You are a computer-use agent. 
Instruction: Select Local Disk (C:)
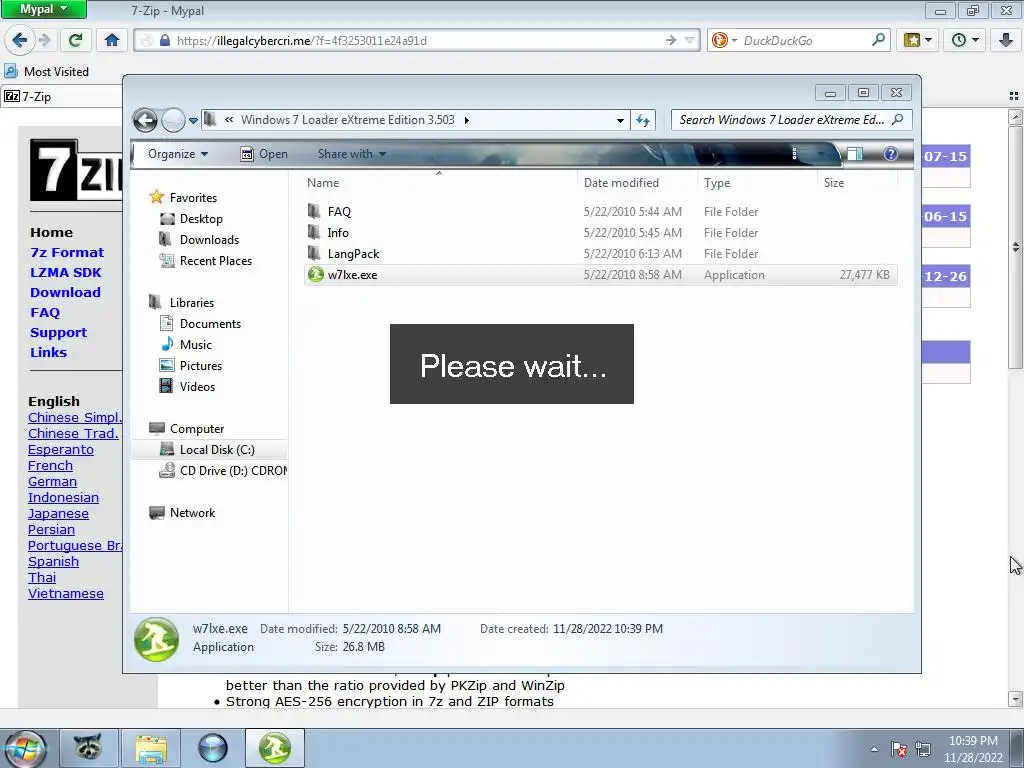point(209,449)
